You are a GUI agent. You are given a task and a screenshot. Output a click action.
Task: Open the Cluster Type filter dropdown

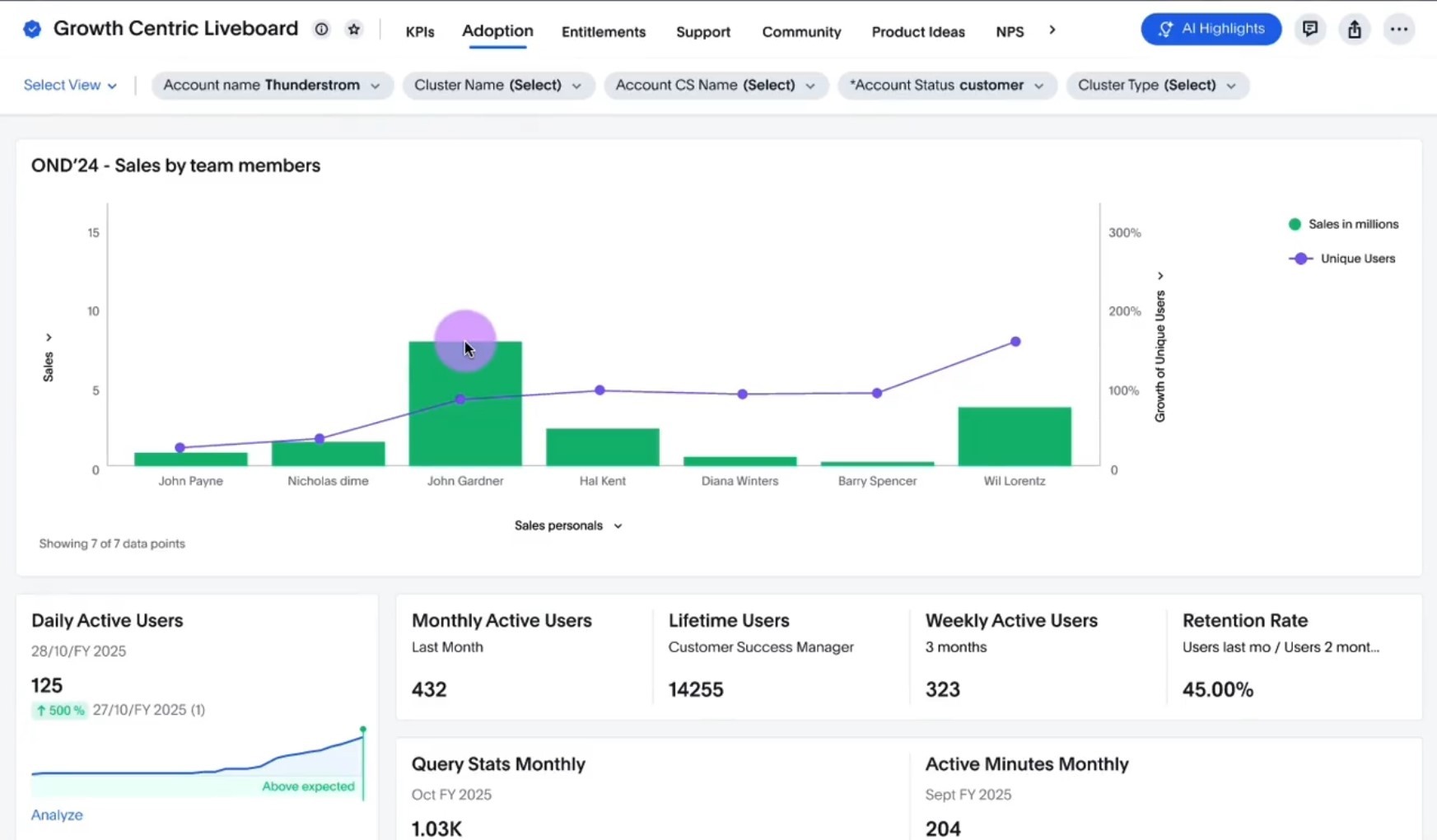tap(1157, 86)
